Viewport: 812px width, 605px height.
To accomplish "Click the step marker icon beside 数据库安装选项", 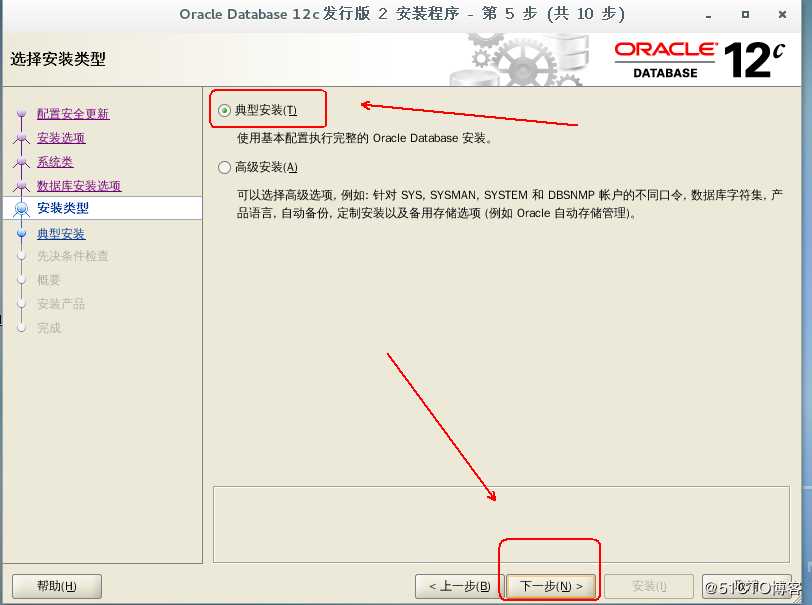I will [x=21, y=185].
